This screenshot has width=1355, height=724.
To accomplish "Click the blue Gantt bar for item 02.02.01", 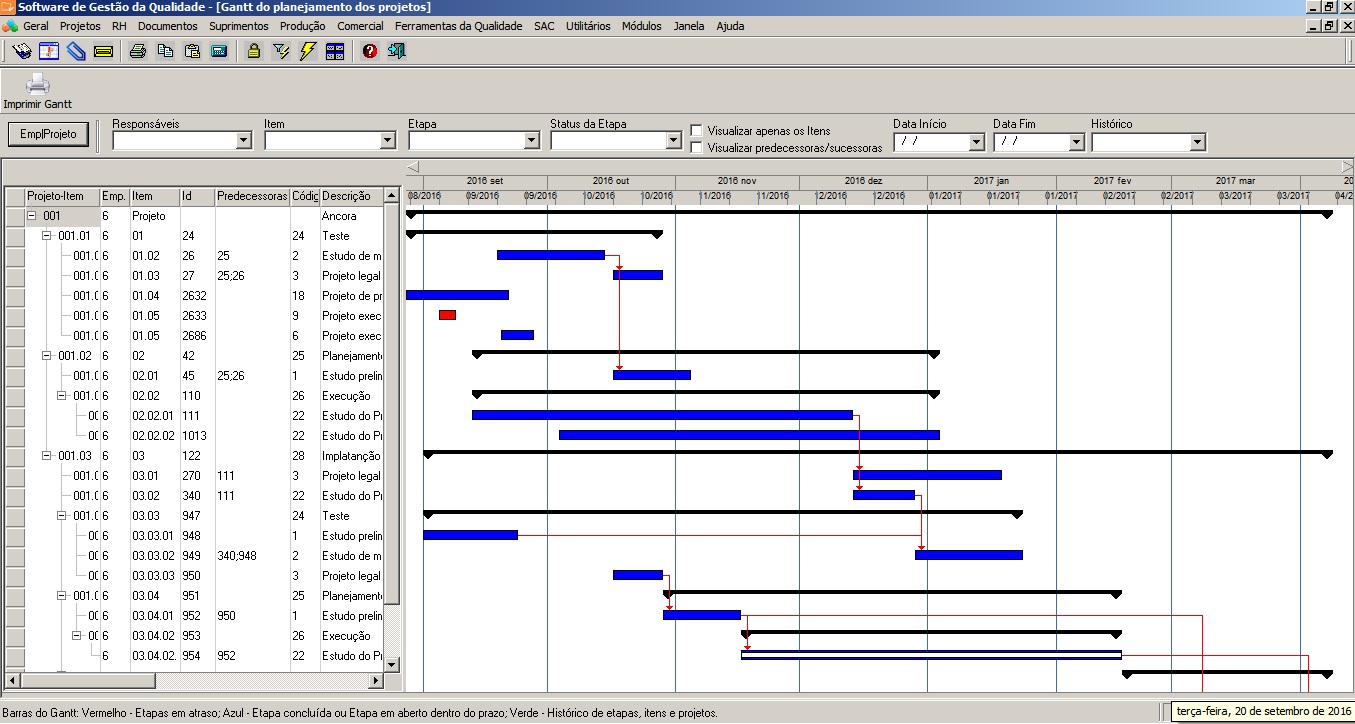I will click(662, 415).
